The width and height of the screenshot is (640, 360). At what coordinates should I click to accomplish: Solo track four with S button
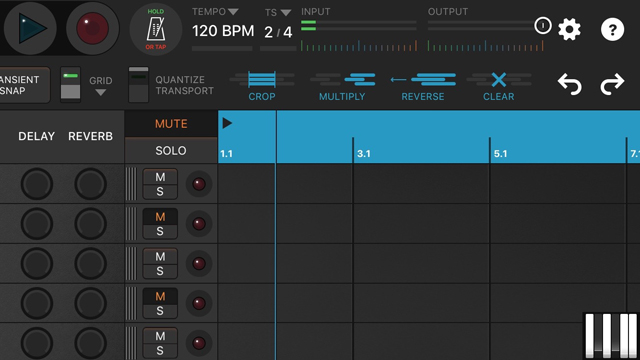tap(160, 311)
